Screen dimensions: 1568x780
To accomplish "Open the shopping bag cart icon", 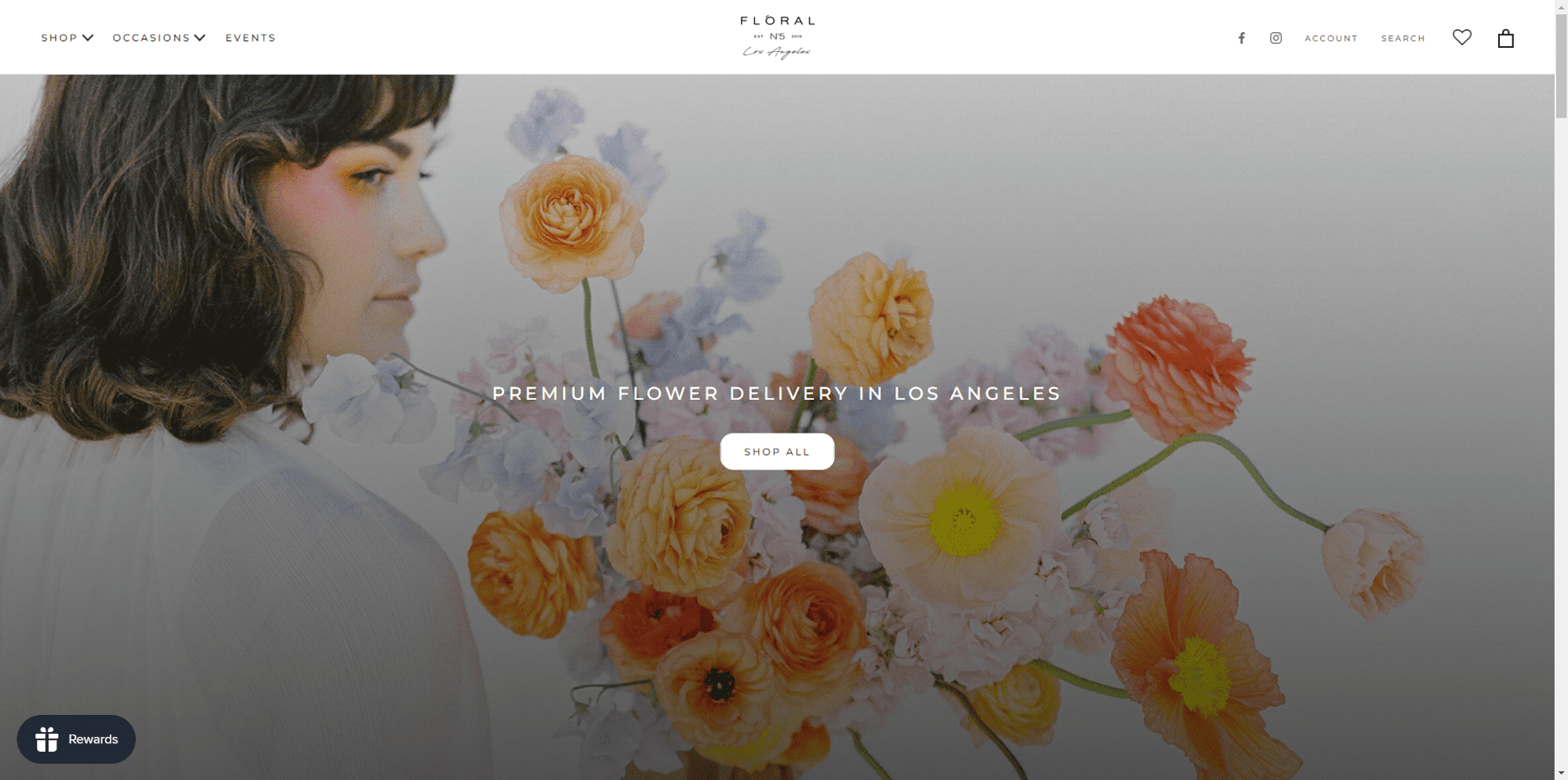I will 1505,38.
